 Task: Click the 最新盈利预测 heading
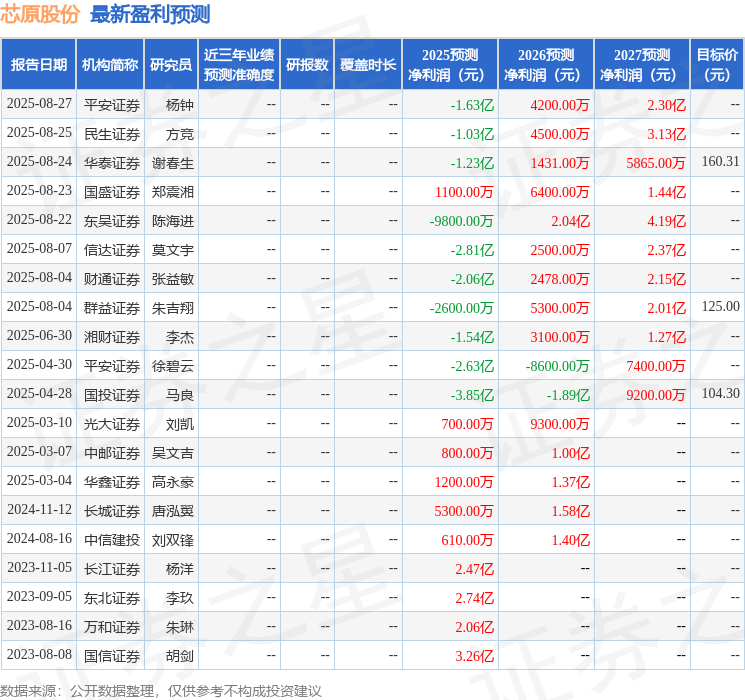(150, 14)
